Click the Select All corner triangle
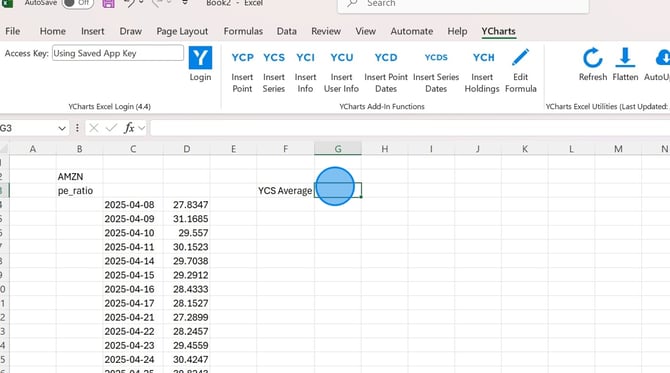Viewport: 670px width, 373px height. coord(4,149)
